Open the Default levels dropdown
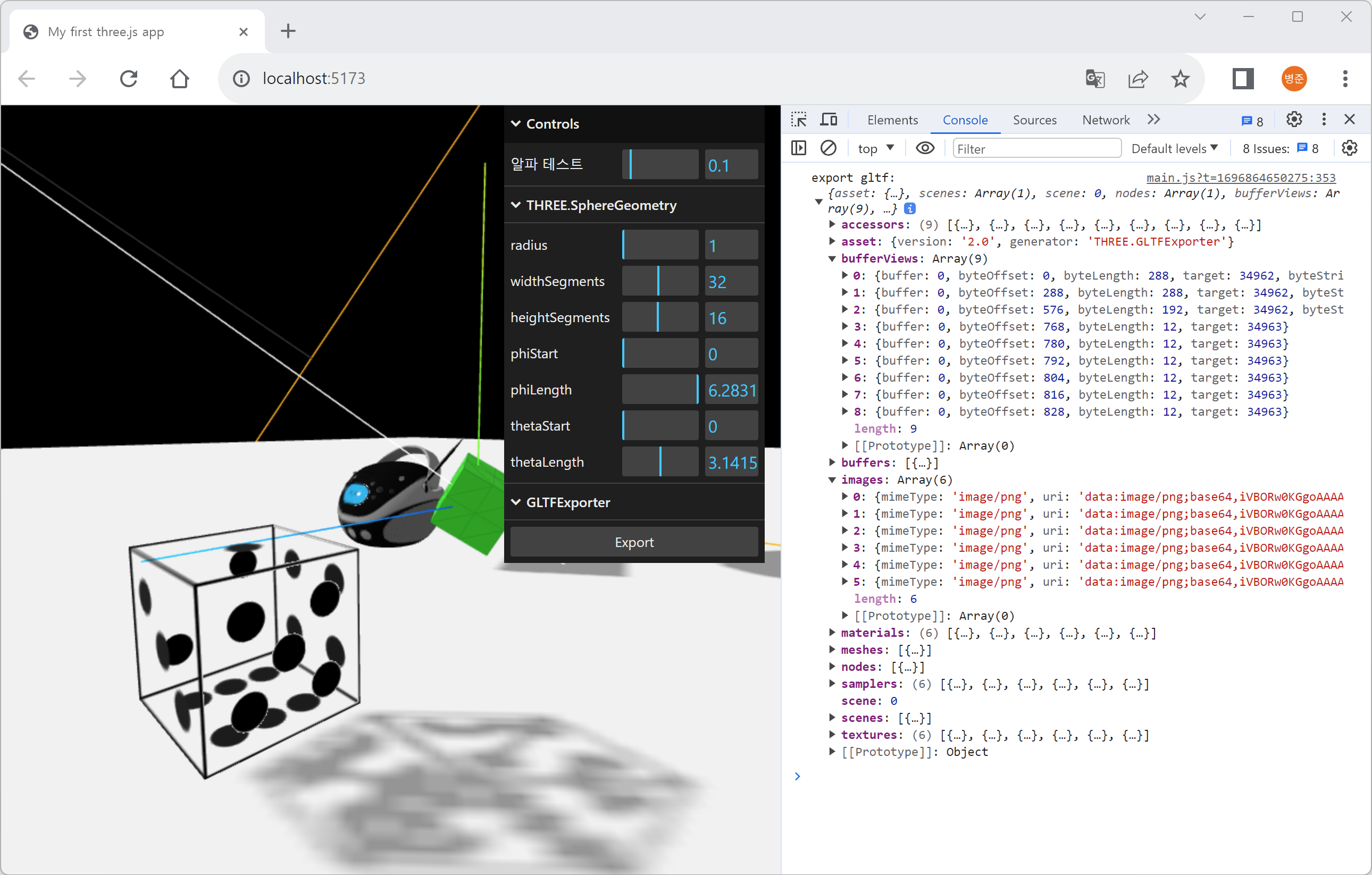 pyautogui.click(x=1174, y=149)
